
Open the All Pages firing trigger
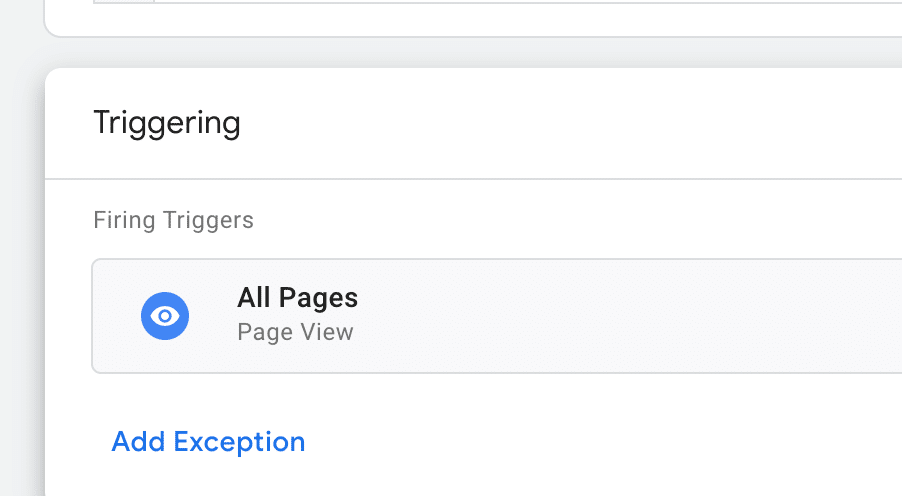(497, 316)
